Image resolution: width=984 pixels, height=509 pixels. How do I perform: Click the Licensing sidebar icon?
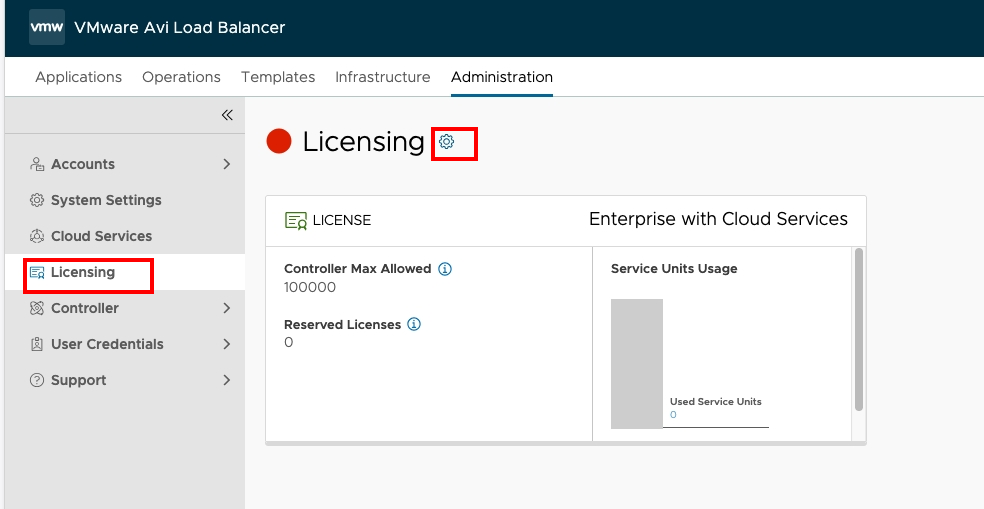coord(37,272)
